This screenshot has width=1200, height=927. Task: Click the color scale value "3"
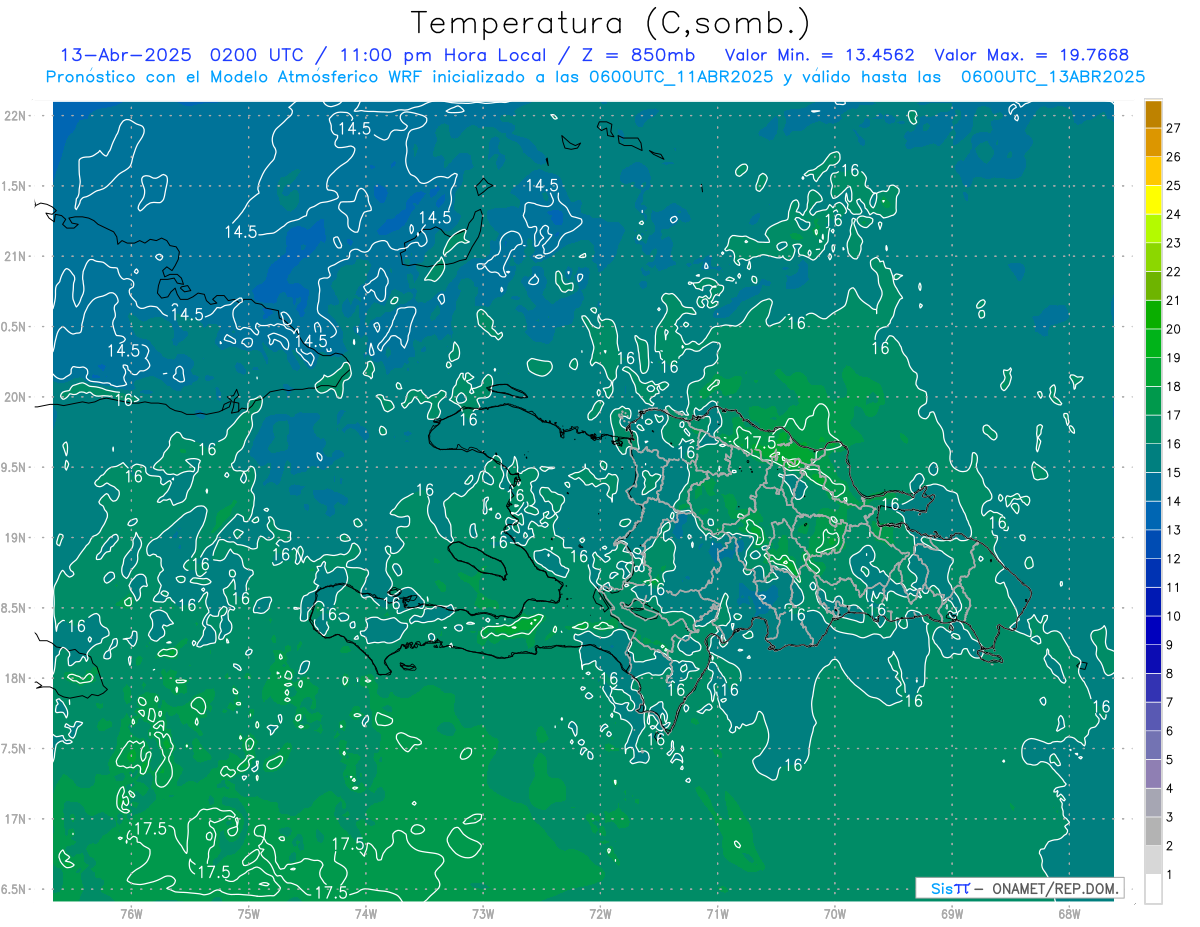[1171, 818]
